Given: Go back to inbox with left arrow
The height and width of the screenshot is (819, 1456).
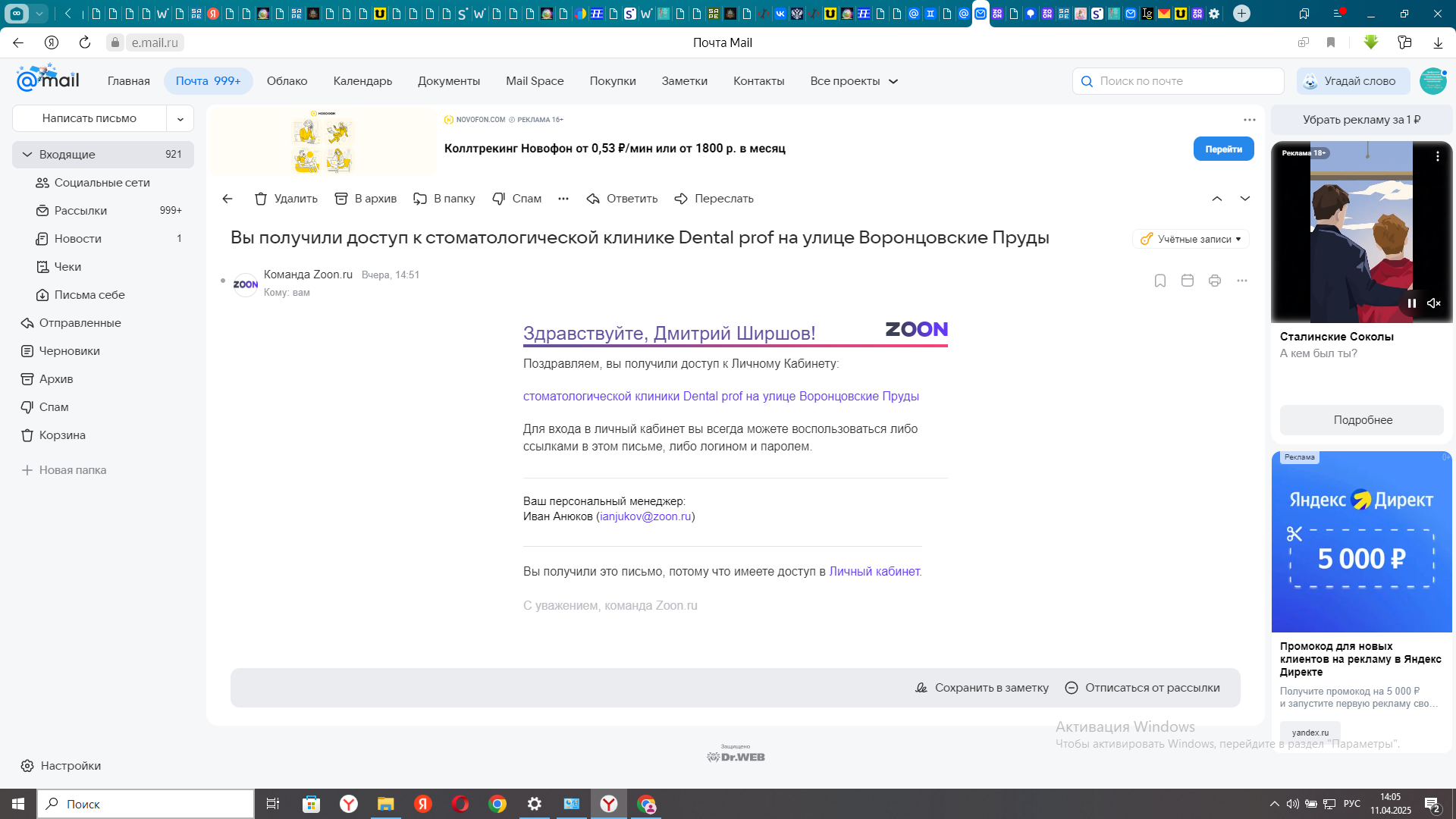Looking at the screenshot, I should [x=227, y=199].
